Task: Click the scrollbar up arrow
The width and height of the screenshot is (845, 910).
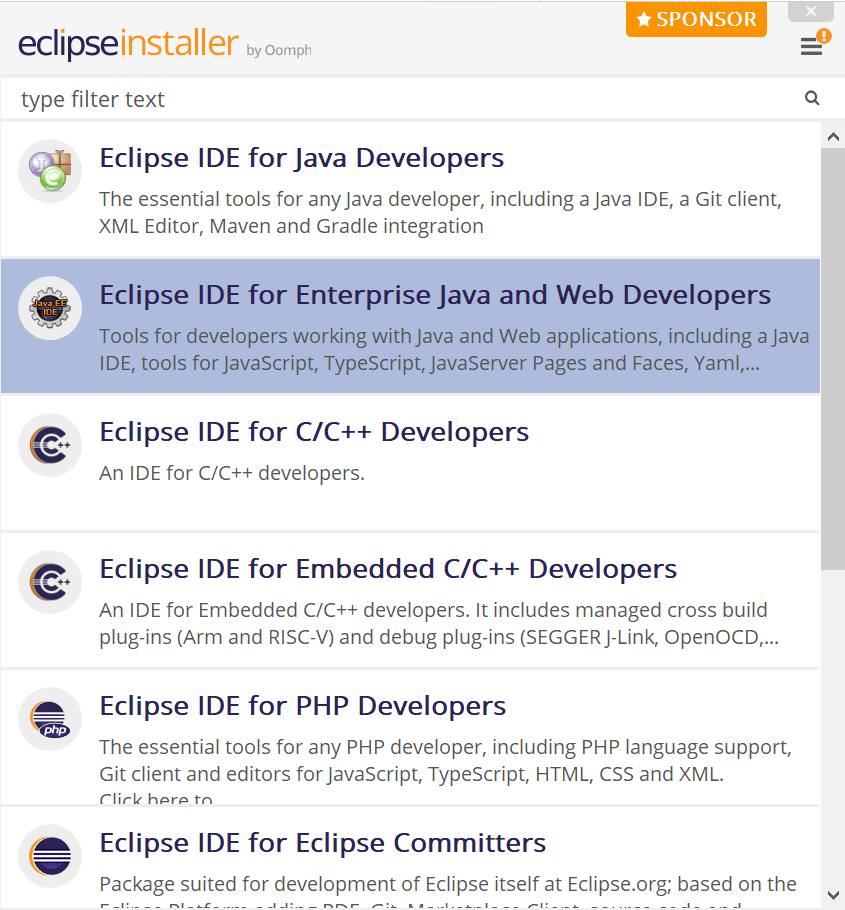Action: (x=833, y=137)
